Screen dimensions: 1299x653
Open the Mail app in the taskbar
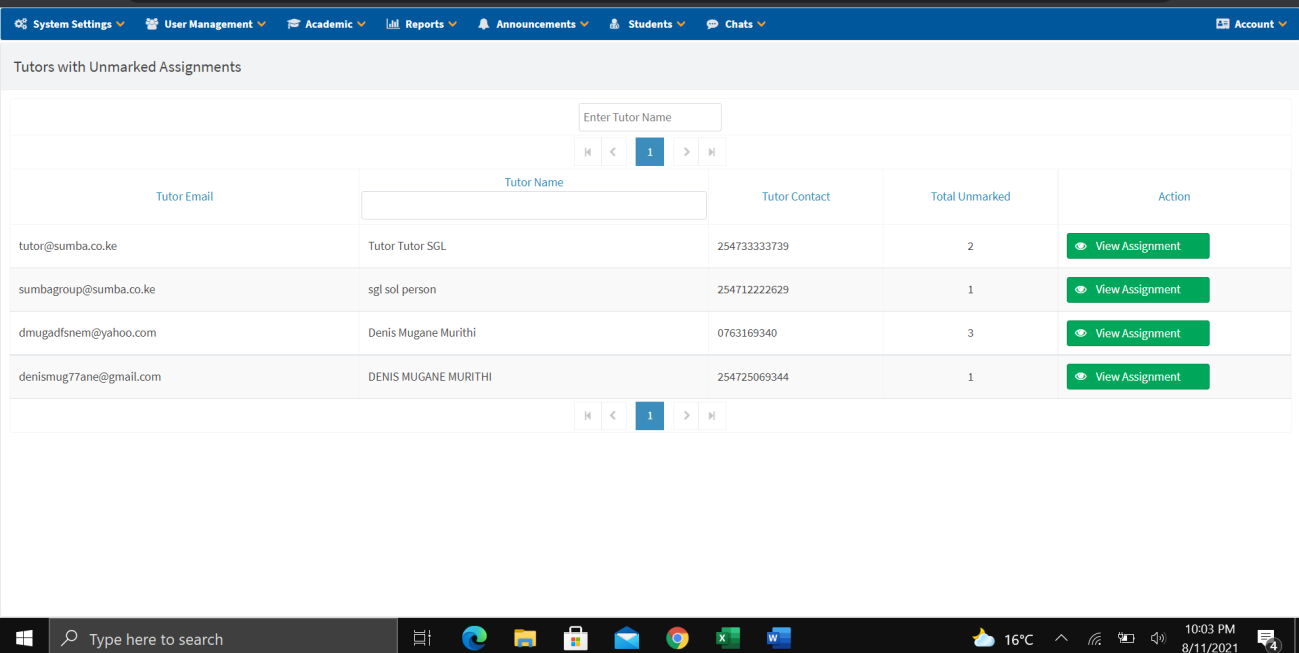[627, 638]
